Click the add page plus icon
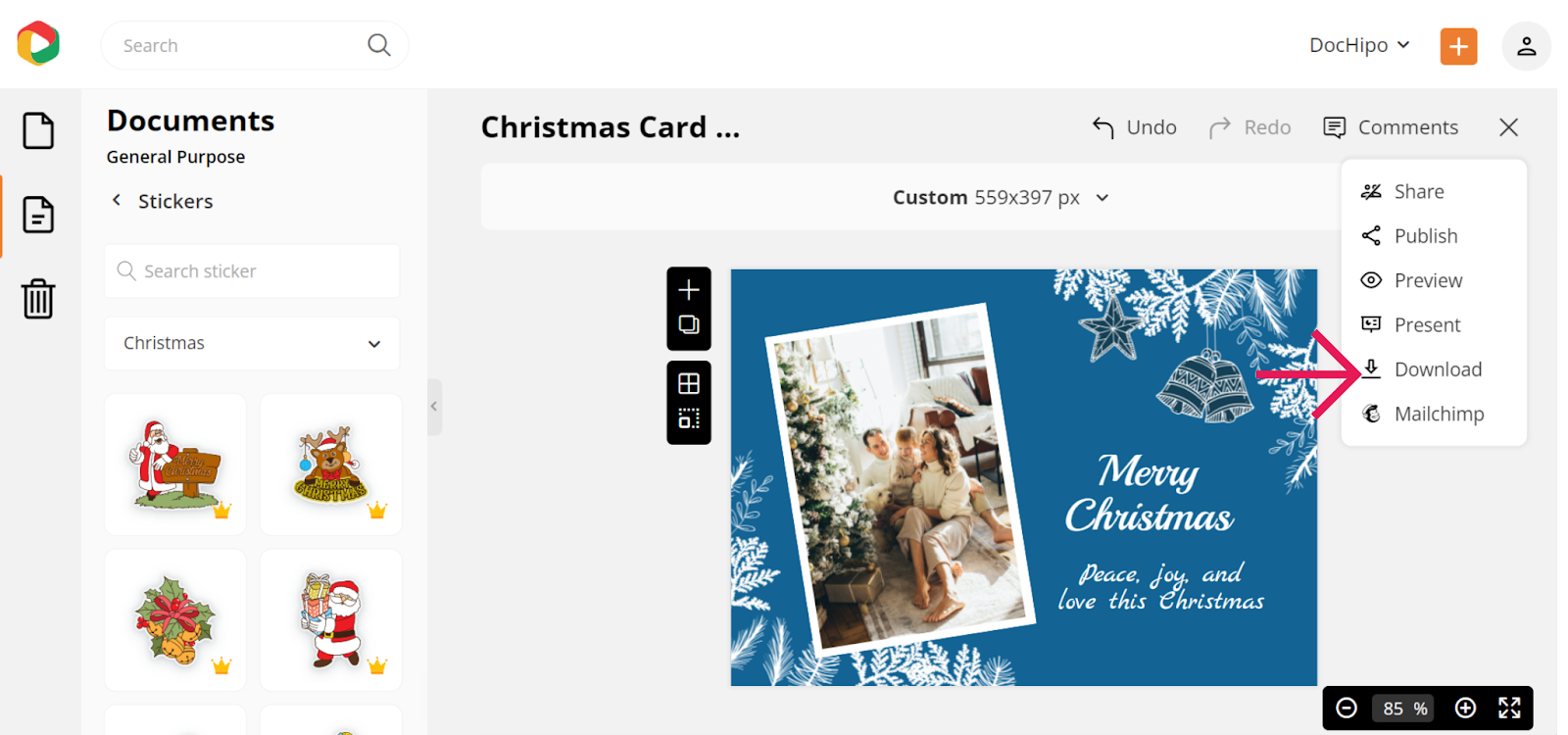Screen dimensions: 1568x735 click(x=689, y=289)
